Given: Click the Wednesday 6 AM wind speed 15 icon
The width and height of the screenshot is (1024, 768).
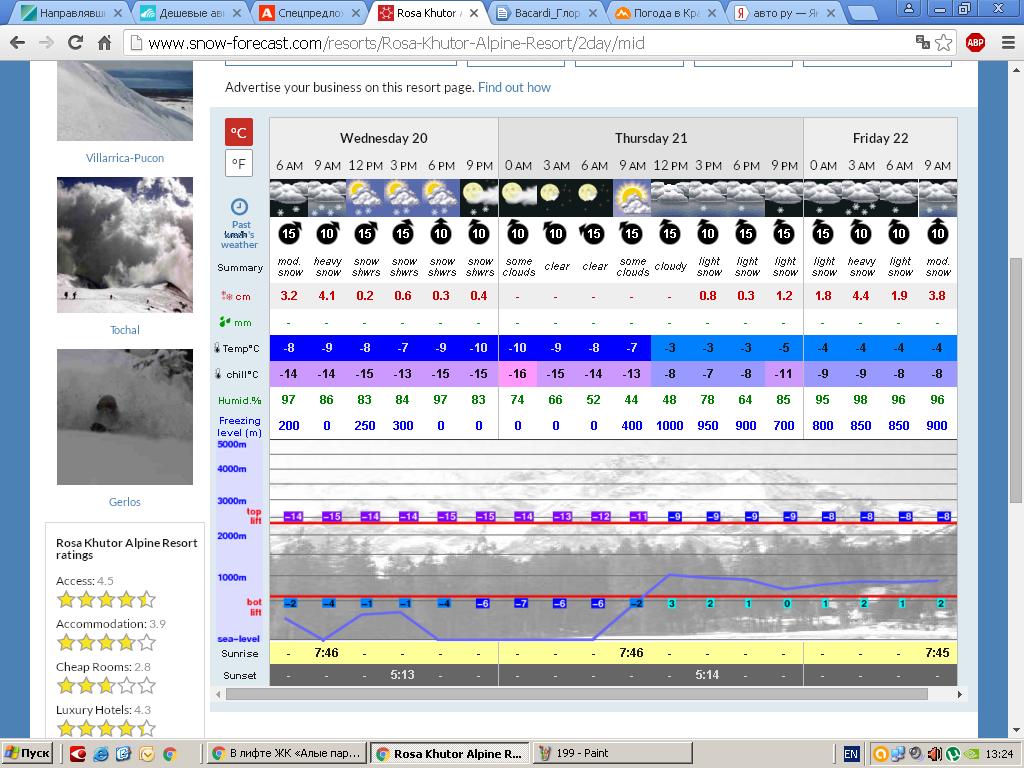Looking at the screenshot, I should pyautogui.click(x=289, y=233).
